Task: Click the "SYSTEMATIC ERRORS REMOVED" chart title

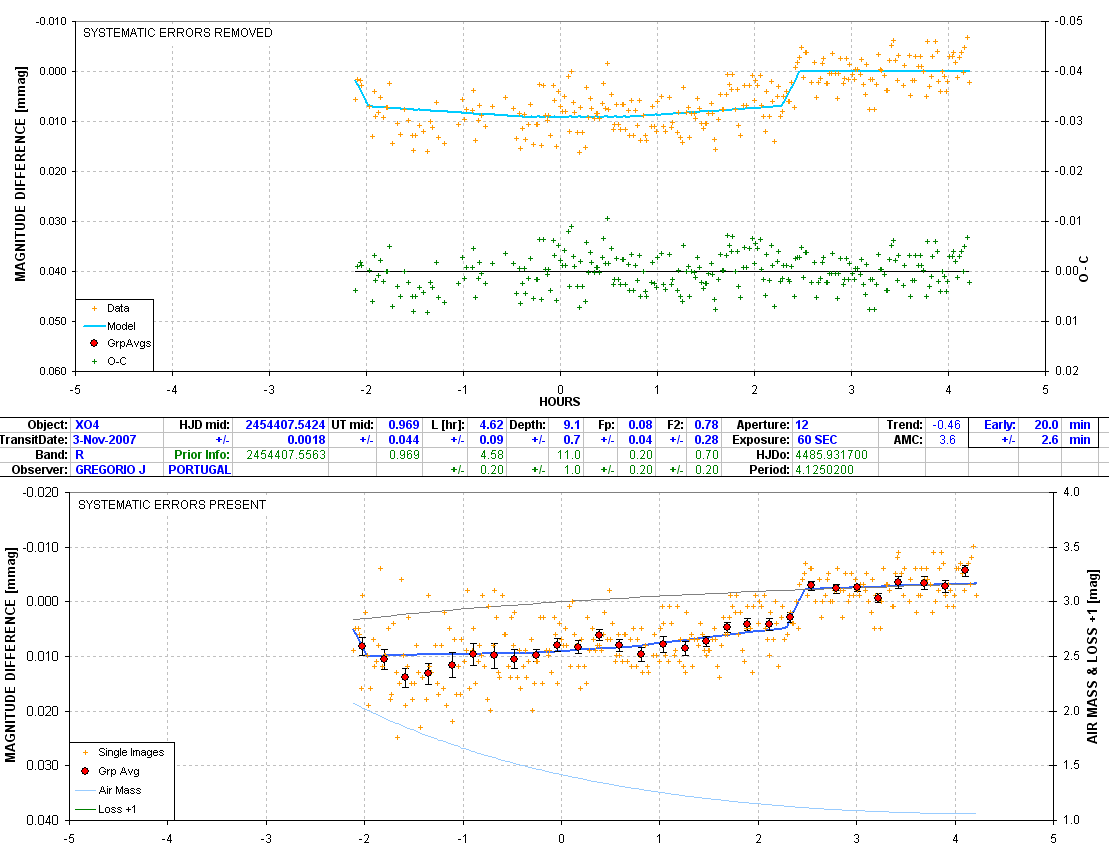Action: (x=178, y=33)
